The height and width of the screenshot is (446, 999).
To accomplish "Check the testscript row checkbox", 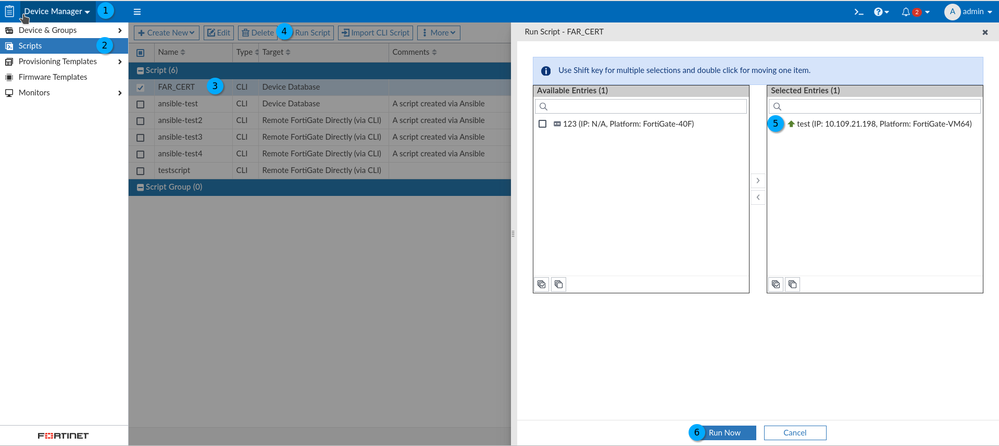I will tap(141, 171).
